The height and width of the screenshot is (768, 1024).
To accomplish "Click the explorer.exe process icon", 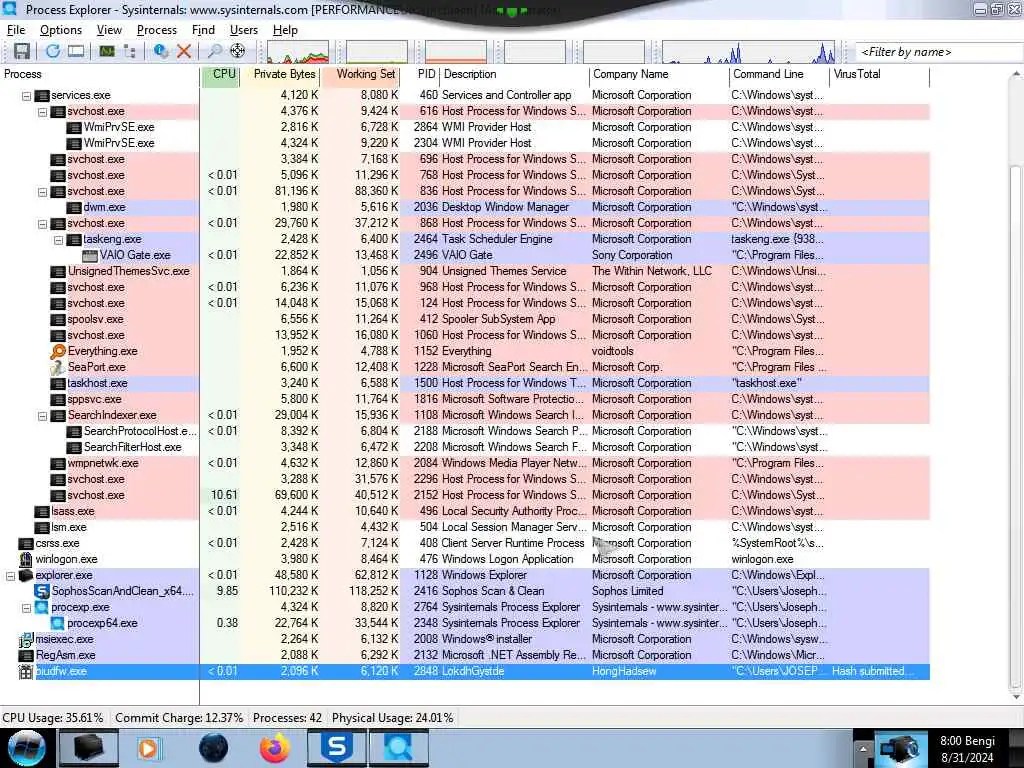I will [x=25, y=575].
